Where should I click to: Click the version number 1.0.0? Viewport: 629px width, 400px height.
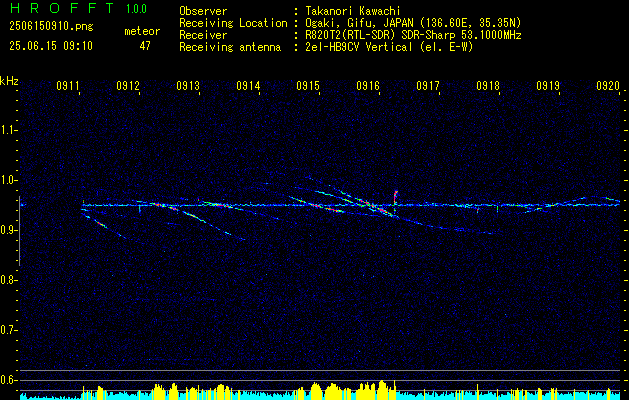(x=137, y=9)
